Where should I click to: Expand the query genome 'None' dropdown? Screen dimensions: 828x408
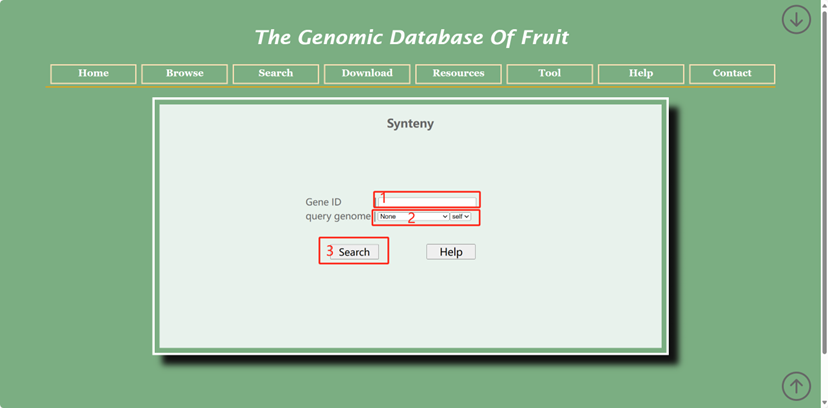coord(413,216)
